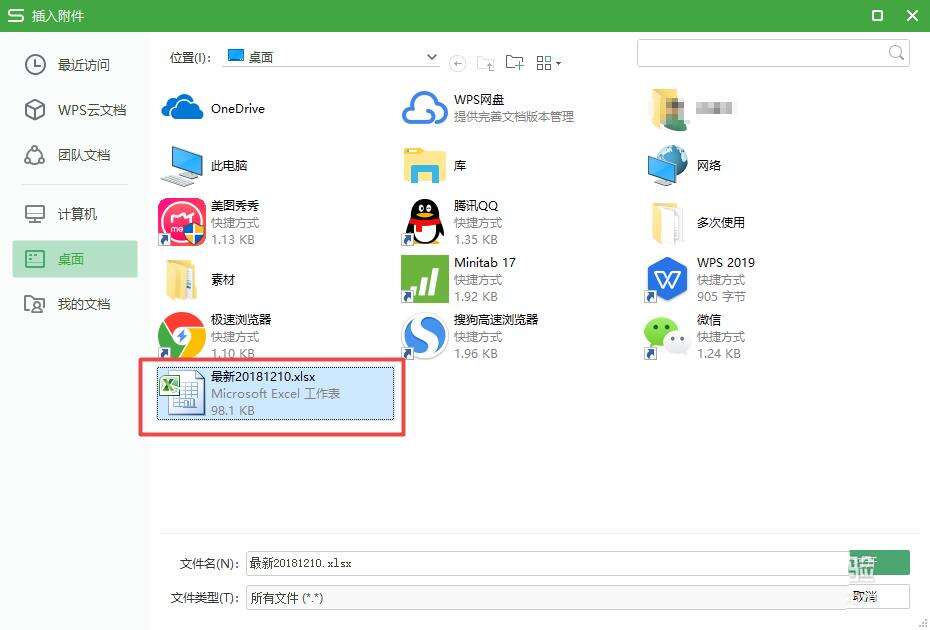Viewport: 930px width, 630px height.
Task: Open the 文件类型 file type dropdown
Action: 547,597
